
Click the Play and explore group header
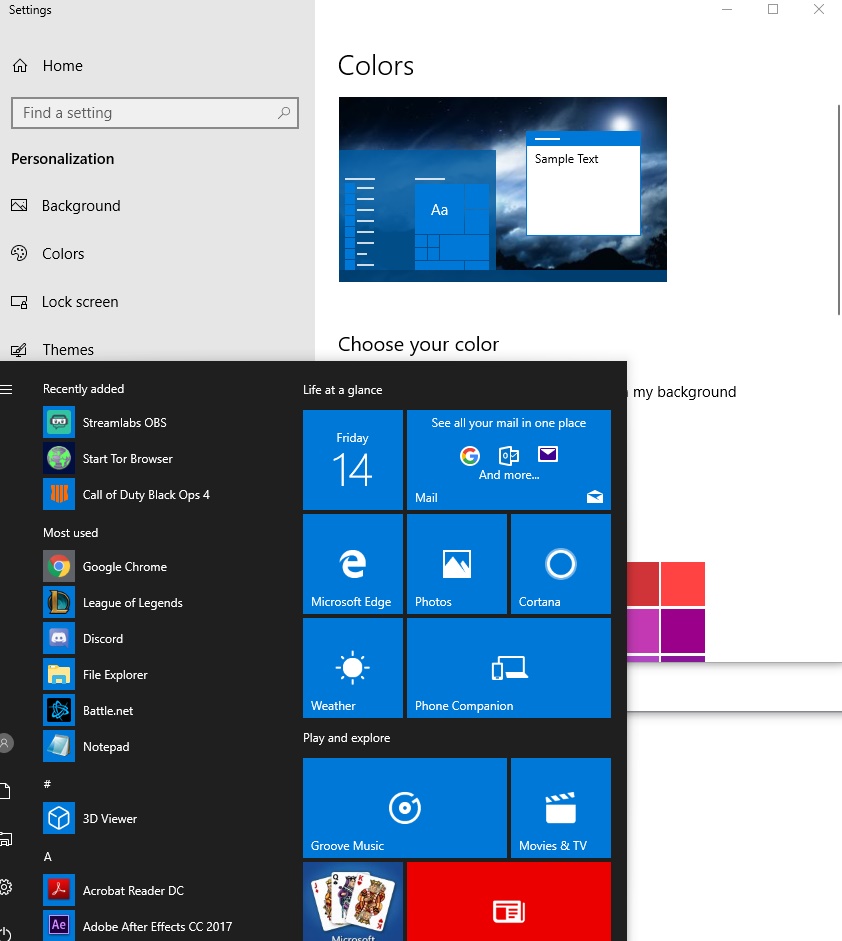point(346,738)
